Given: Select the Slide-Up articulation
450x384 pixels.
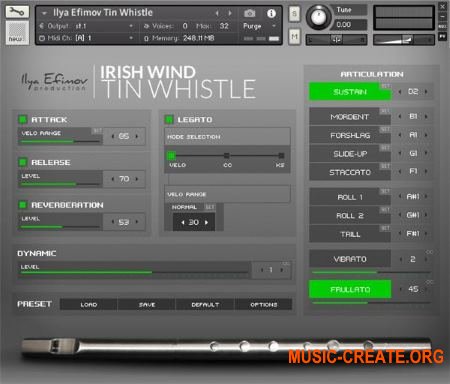Looking at the screenshot, I should click(x=350, y=154).
